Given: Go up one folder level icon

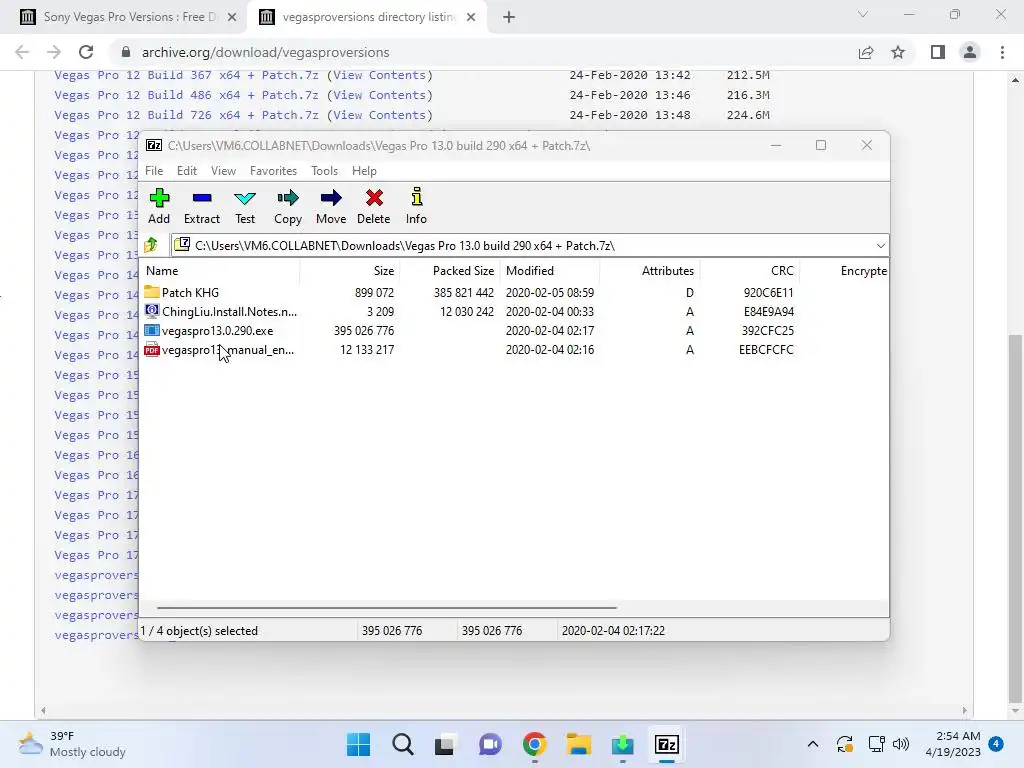Looking at the screenshot, I should coord(152,245).
